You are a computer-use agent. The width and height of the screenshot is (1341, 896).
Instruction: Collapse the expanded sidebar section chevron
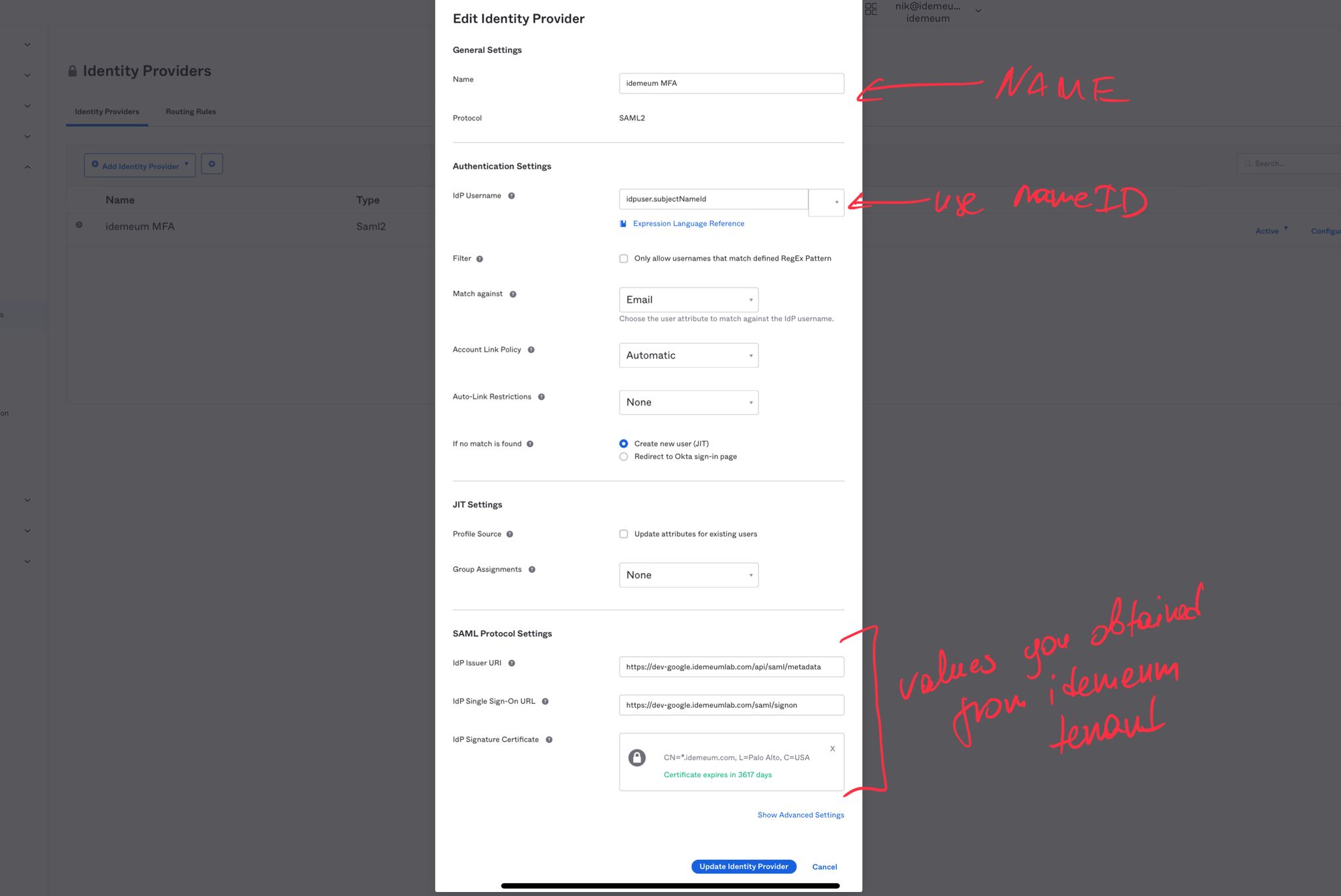[x=27, y=167]
